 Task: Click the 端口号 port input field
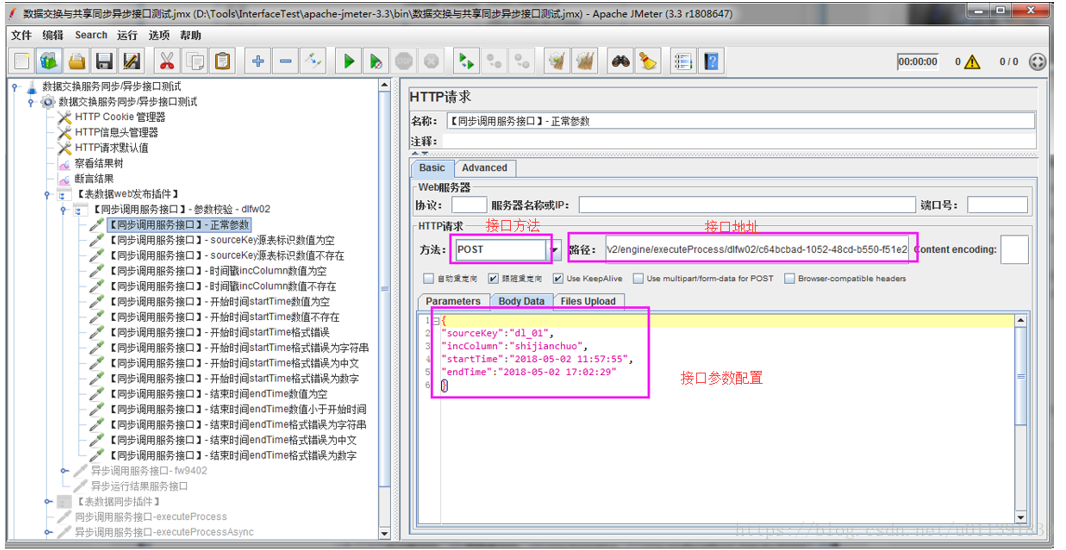(997, 205)
